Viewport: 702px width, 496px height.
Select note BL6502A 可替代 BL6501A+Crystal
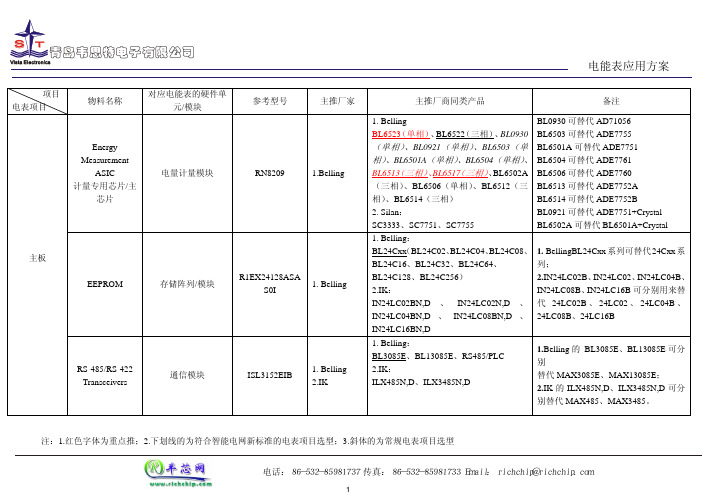click(x=602, y=225)
